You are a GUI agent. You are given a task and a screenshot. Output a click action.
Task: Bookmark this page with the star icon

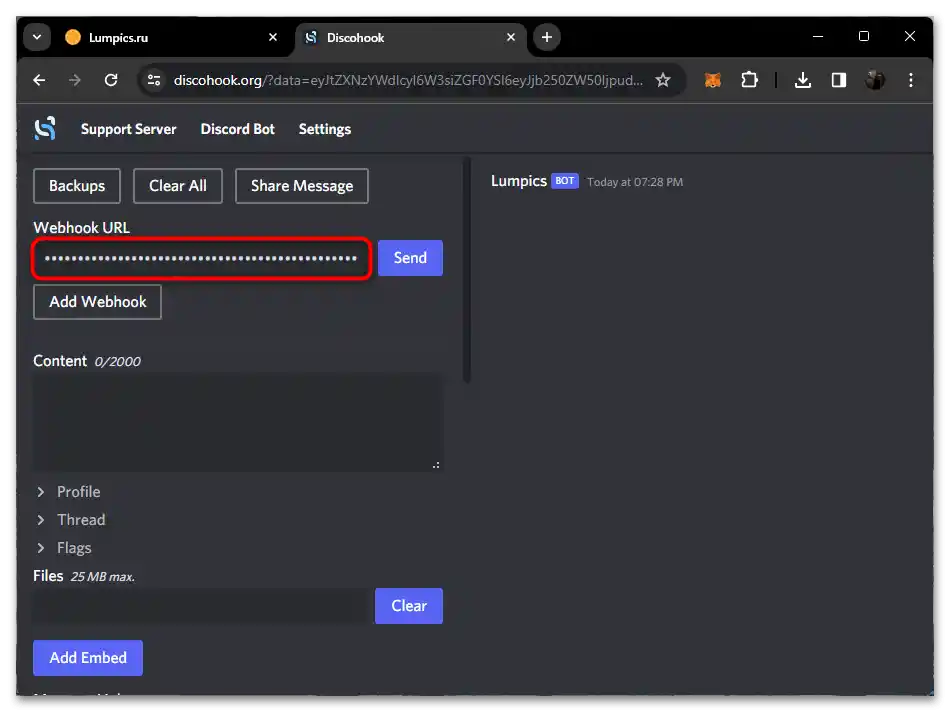(663, 80)
